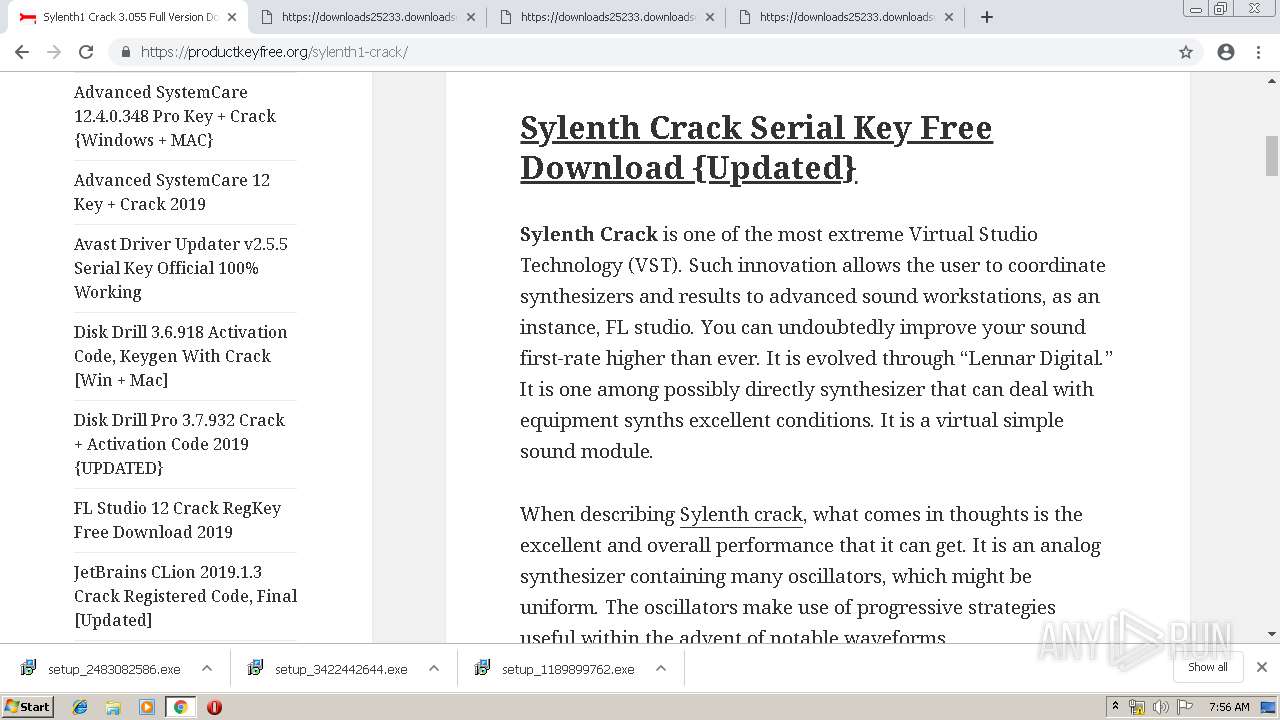Open the network tray icon
The height and width of the screenshot is (720, 1280).
click(1137, 707)
